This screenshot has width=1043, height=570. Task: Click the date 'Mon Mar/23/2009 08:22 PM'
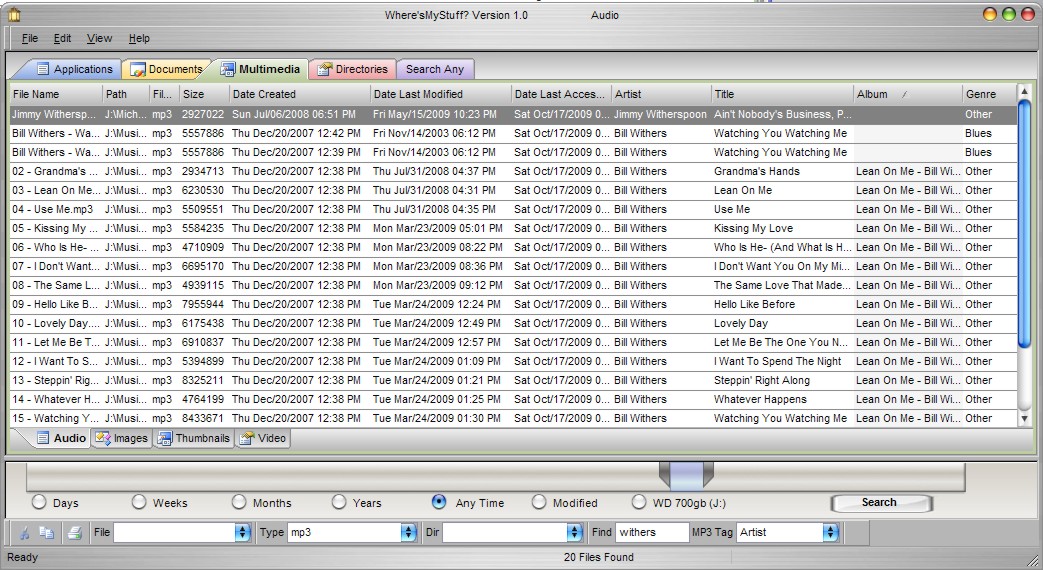(x=438, y=247)
